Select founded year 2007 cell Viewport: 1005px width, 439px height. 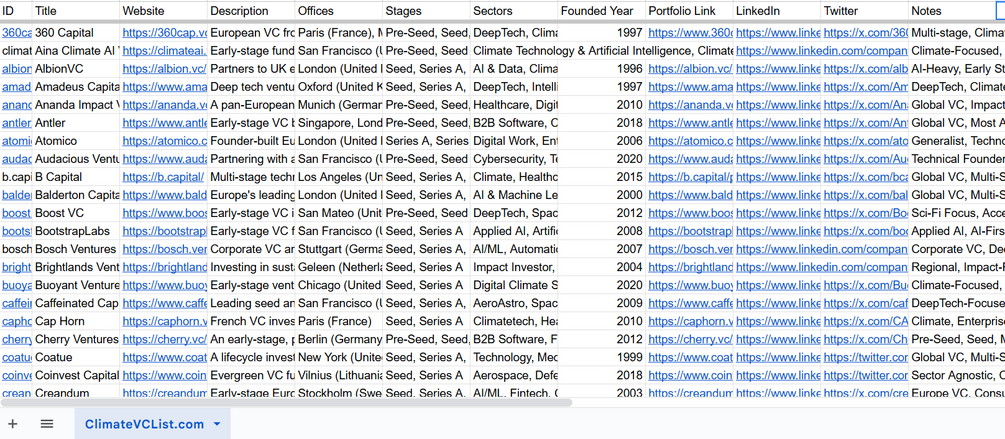(601, 249)
